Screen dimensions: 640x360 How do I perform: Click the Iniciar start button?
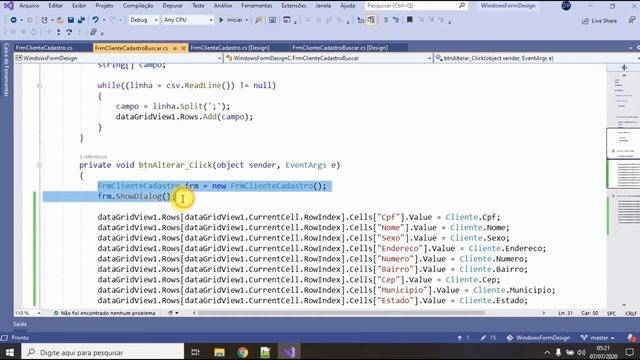pos(231,20)
